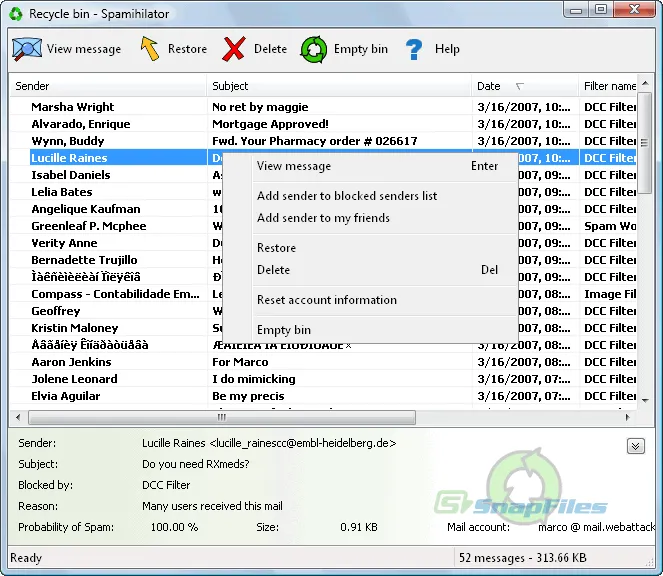The image size is (663, 576).
Task: Click the '100.00 %' spam probability value
Action: tap(174, 527)
